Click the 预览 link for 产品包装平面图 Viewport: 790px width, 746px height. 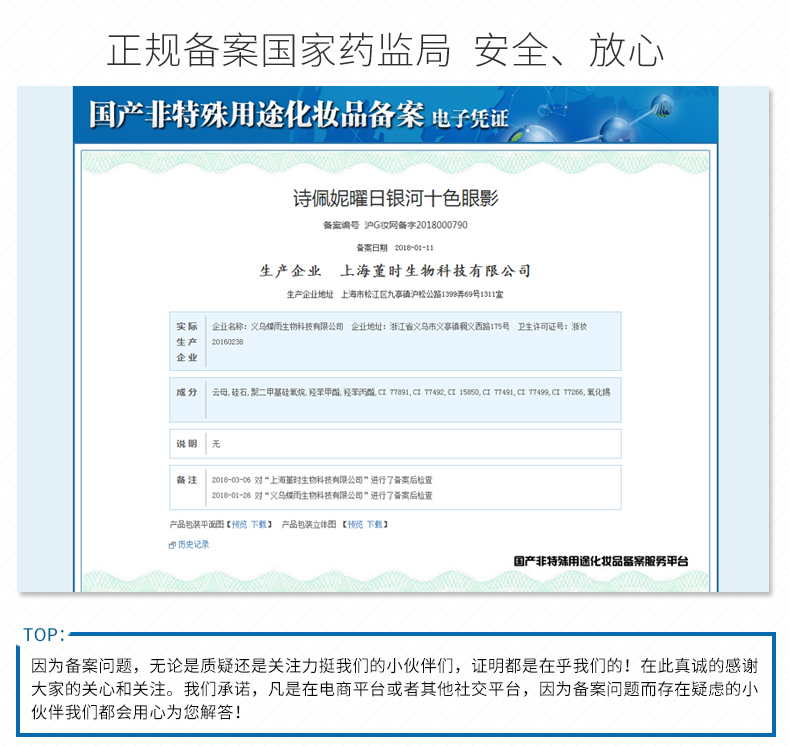coord(239,524)
